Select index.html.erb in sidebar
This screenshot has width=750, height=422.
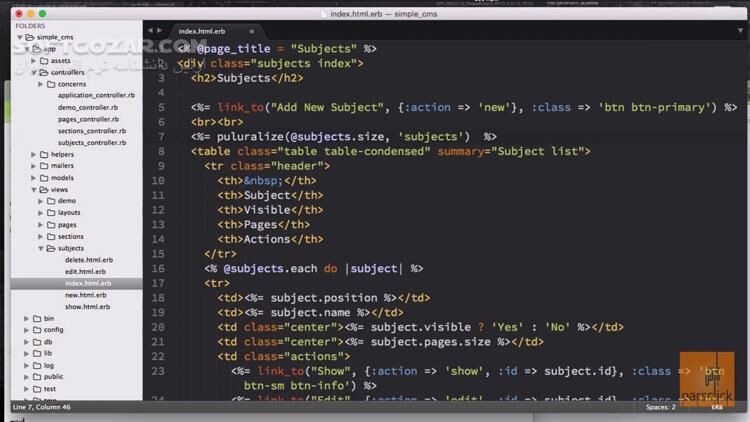click(x=88, y=283)
